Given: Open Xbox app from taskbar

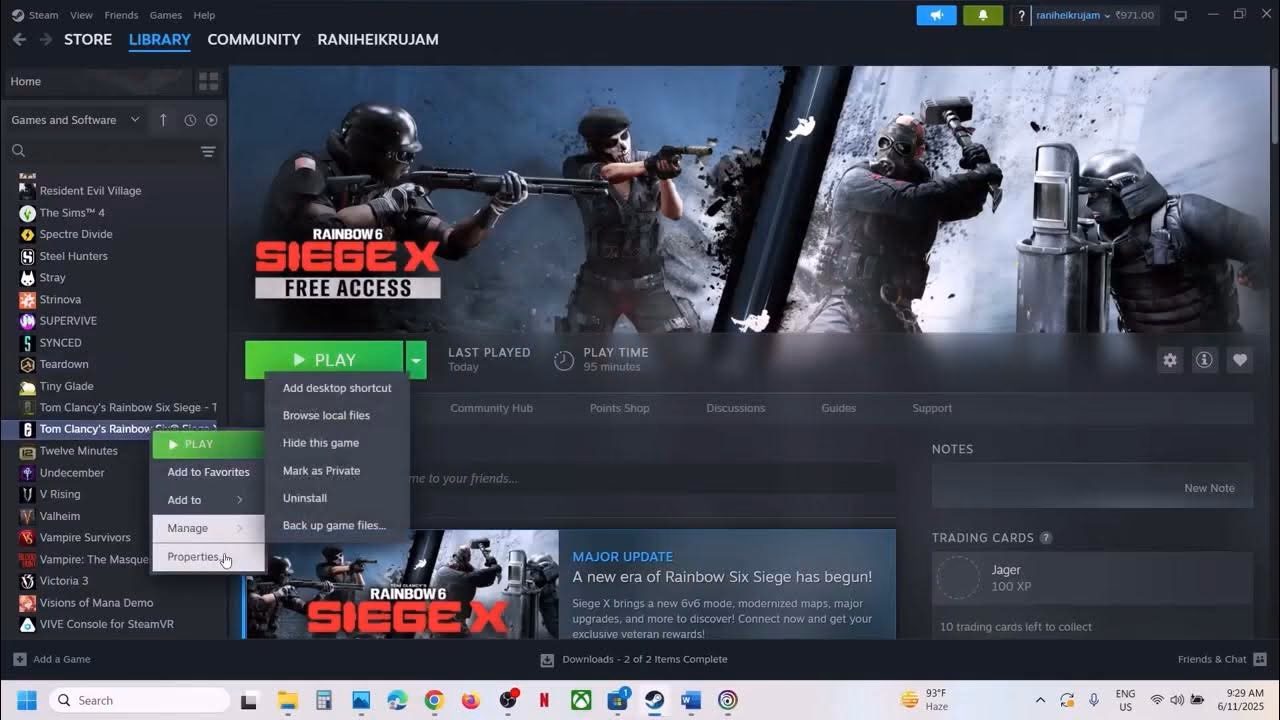Looking at the screenshot, I should click(x=581, y=700).
